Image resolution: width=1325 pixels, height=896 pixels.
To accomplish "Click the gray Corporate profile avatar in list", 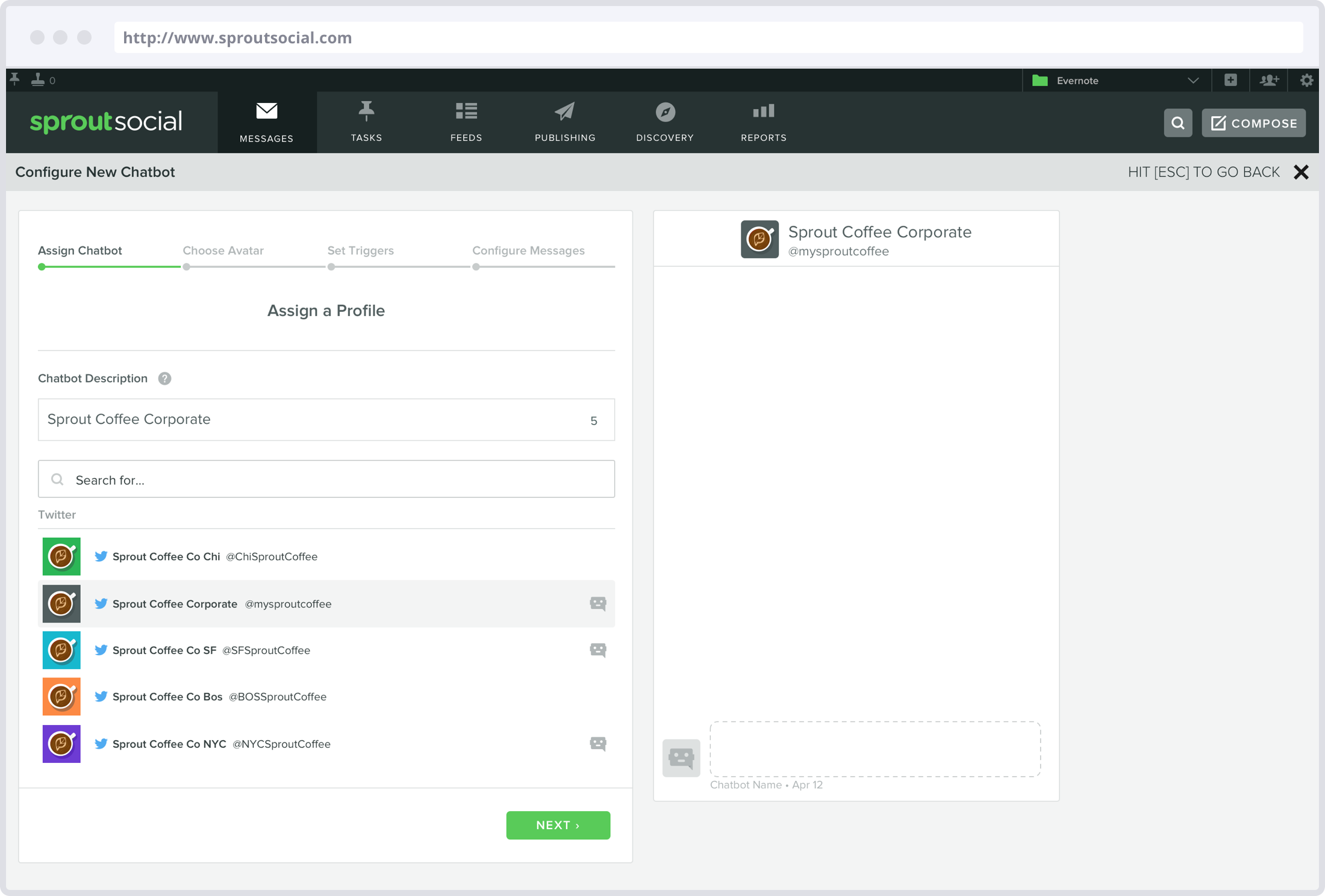I will [61, 603].
